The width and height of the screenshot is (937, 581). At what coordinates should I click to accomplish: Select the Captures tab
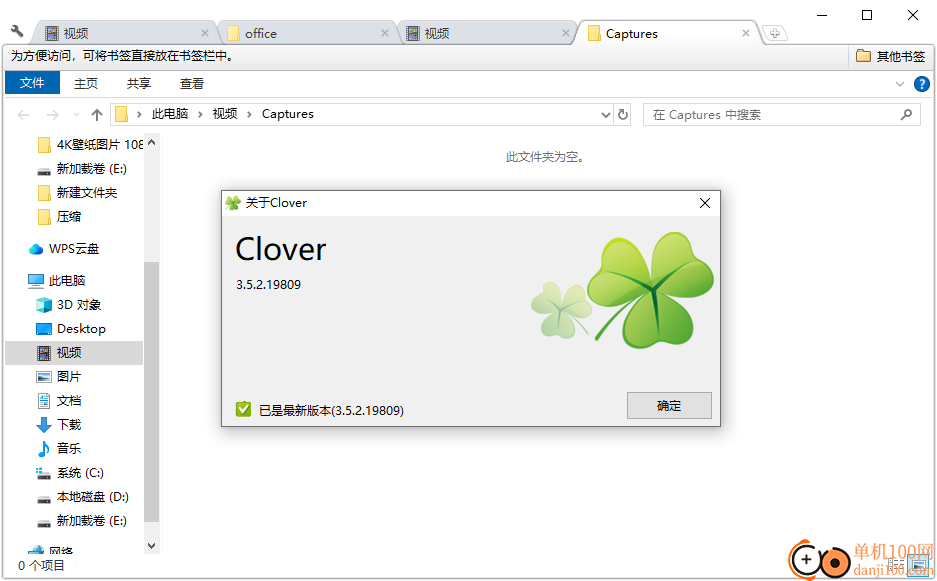pyautogui.click(x=668, y=33)
